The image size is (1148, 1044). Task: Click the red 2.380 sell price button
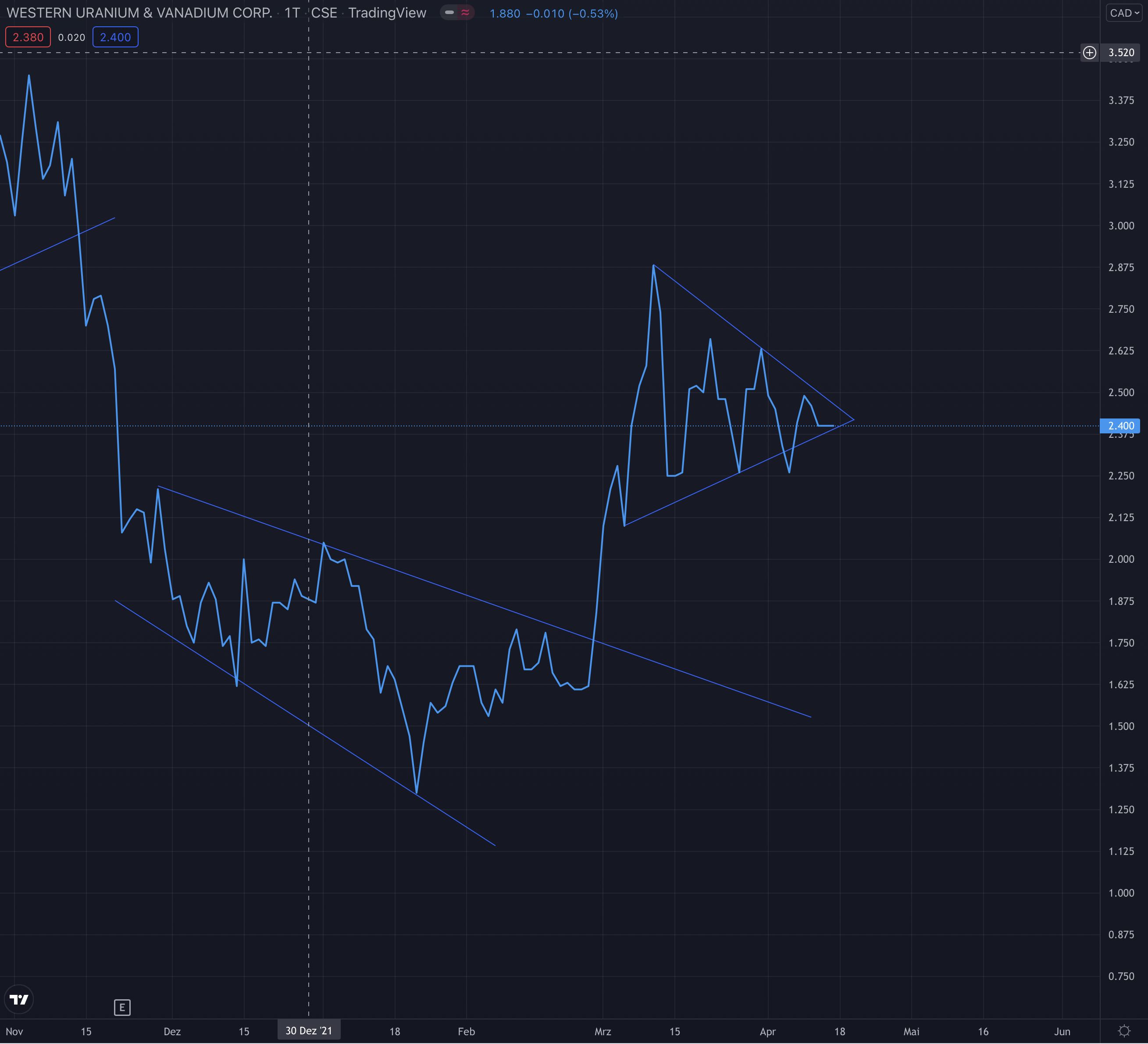[x=28, y=37]
